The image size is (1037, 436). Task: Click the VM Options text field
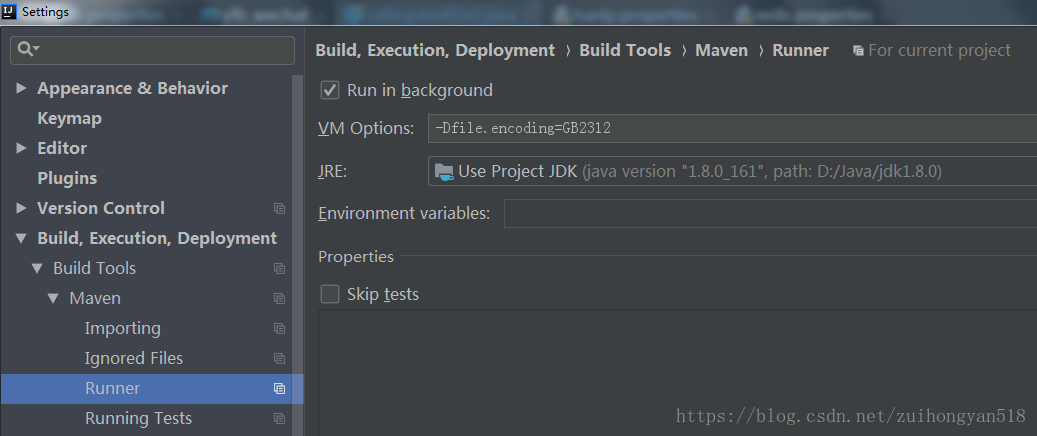(733, 128)
